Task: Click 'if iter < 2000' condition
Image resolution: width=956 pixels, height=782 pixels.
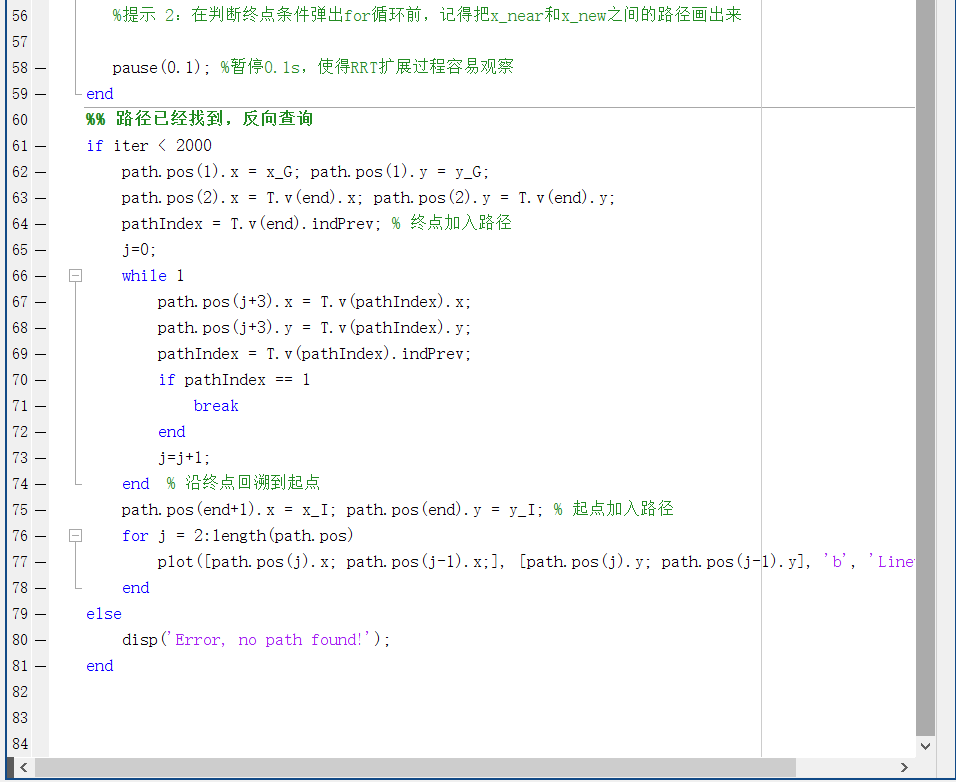Action: (149, 146)
